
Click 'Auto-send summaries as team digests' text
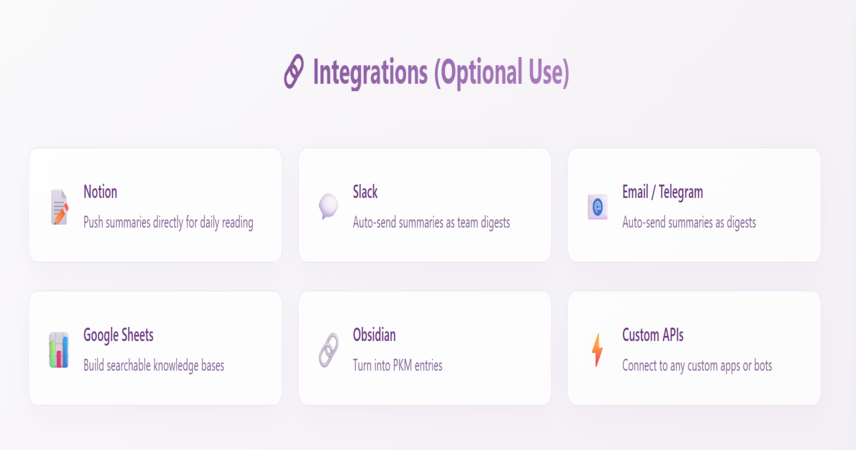pos(431,223)
